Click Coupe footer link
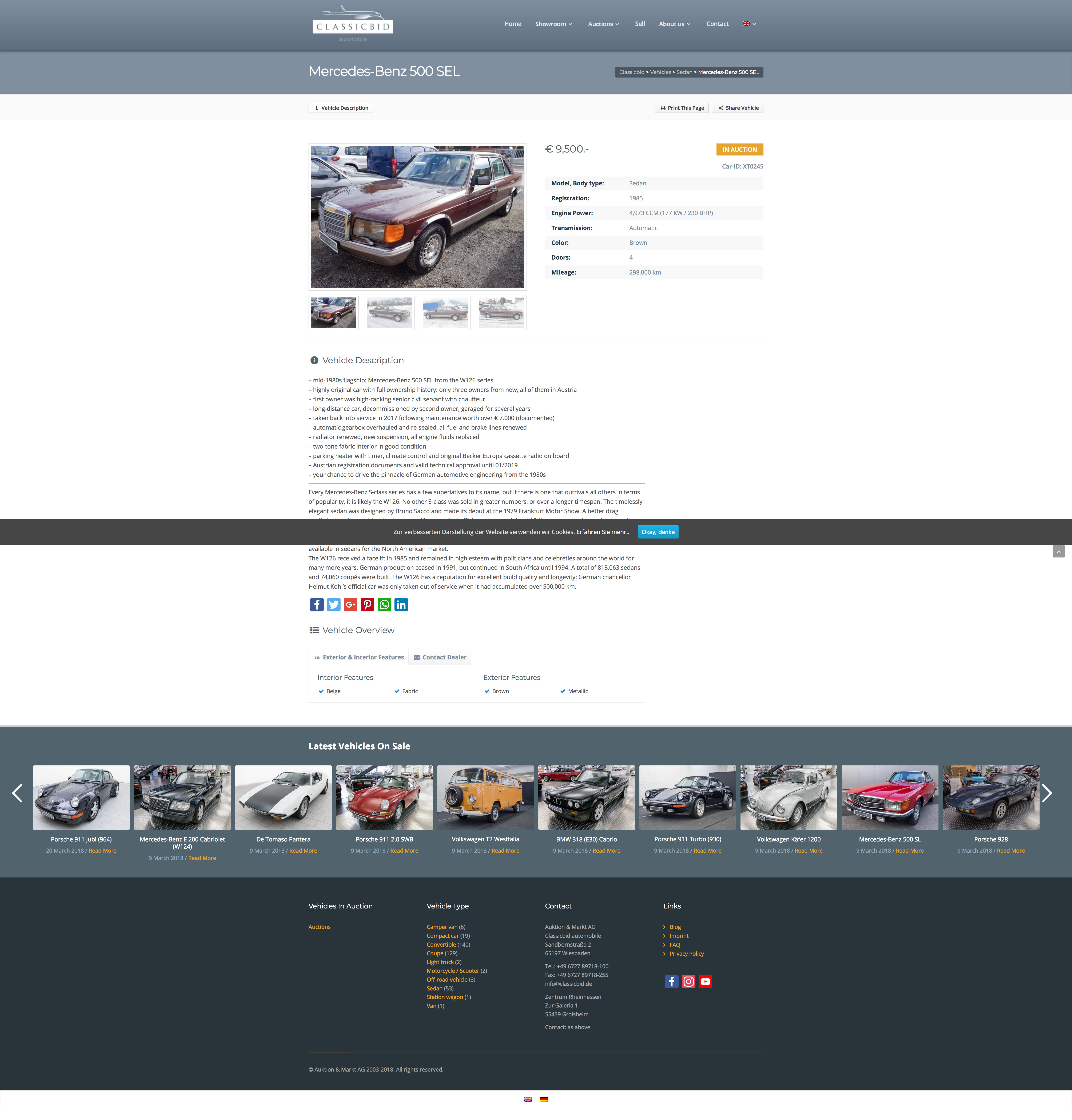The height and width of the screenshot is (1120, 1072). (x=435, y=953)
